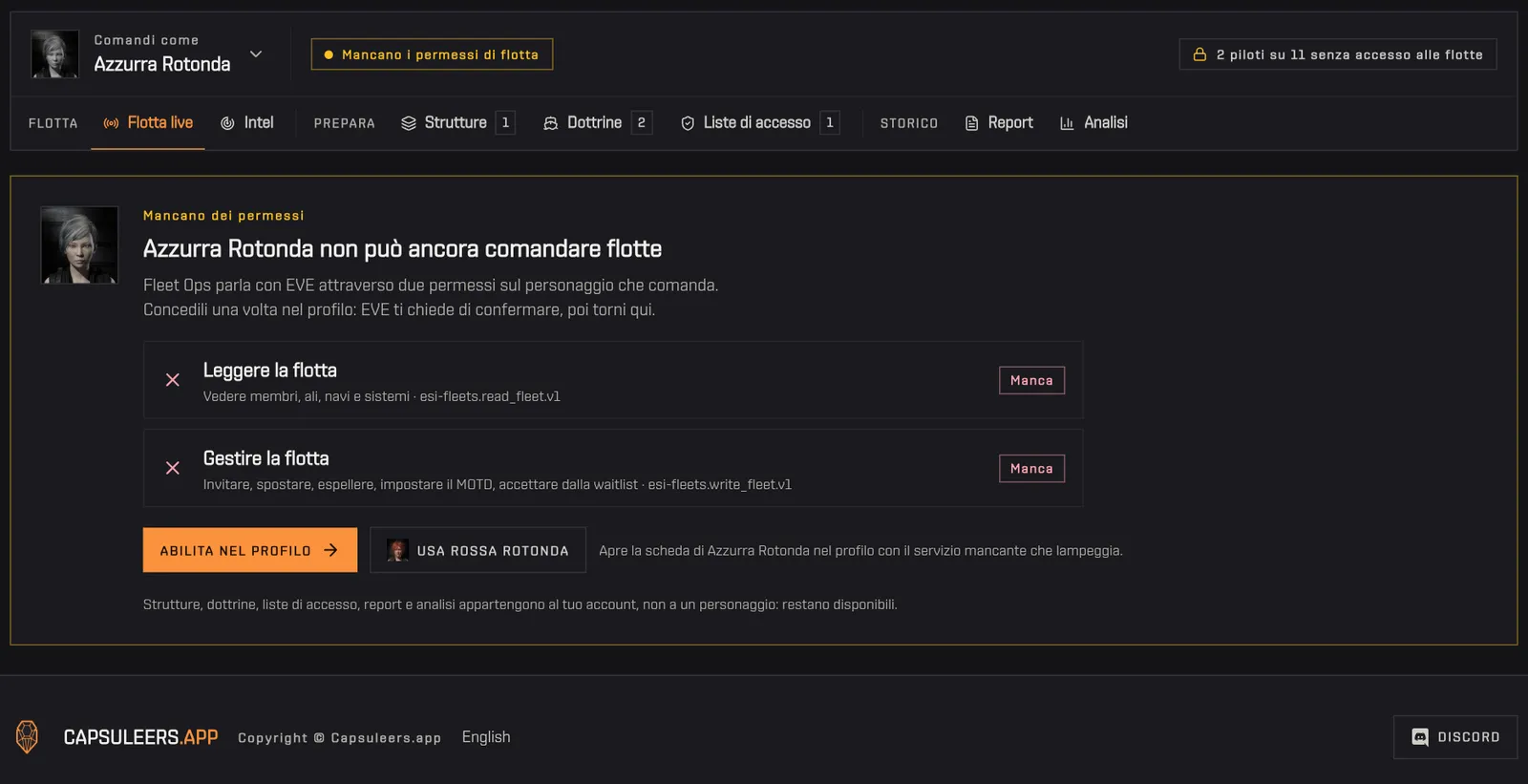Click the Dottrine count badge
Image resolution: width=1528 pixels, height=784 pixels.
point(642,123)
